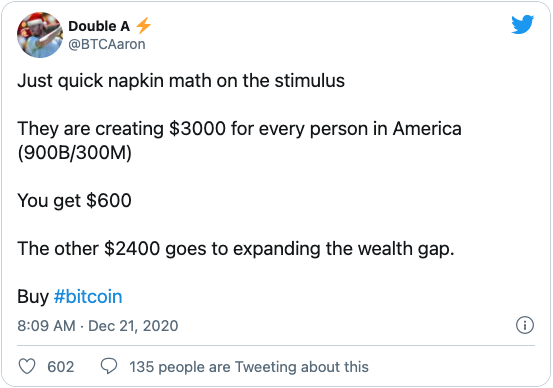Click the reply speech bubble icon
The image size is (553, 388).
[x=109, y=366]
